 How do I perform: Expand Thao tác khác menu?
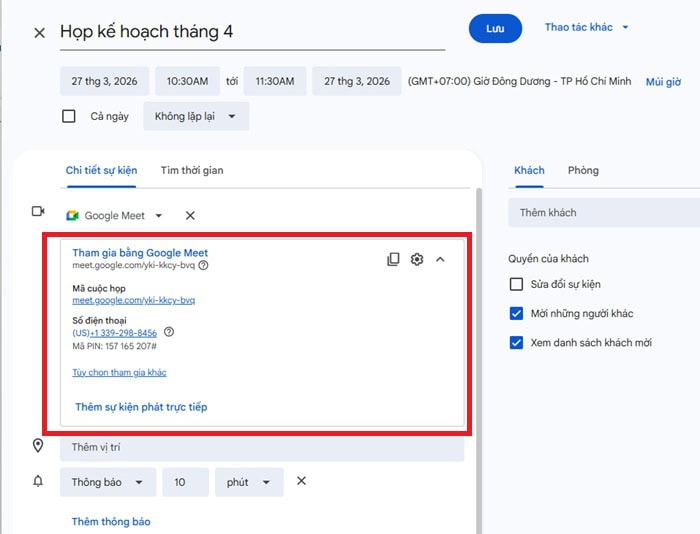pos(587,27)
